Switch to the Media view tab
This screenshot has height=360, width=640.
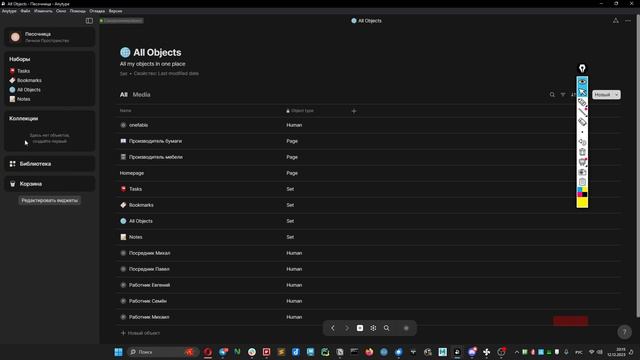click(142, 94)
